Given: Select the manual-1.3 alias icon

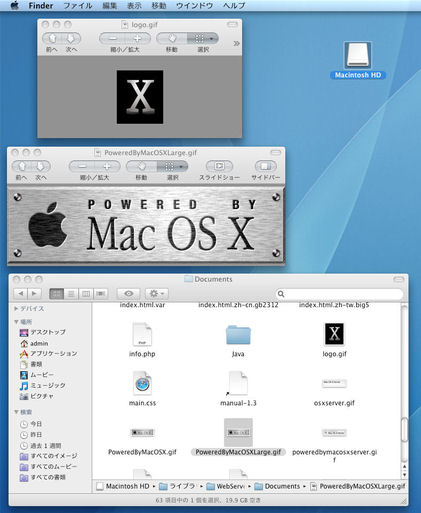Looking at the screenshot, I should coord(238,383).
